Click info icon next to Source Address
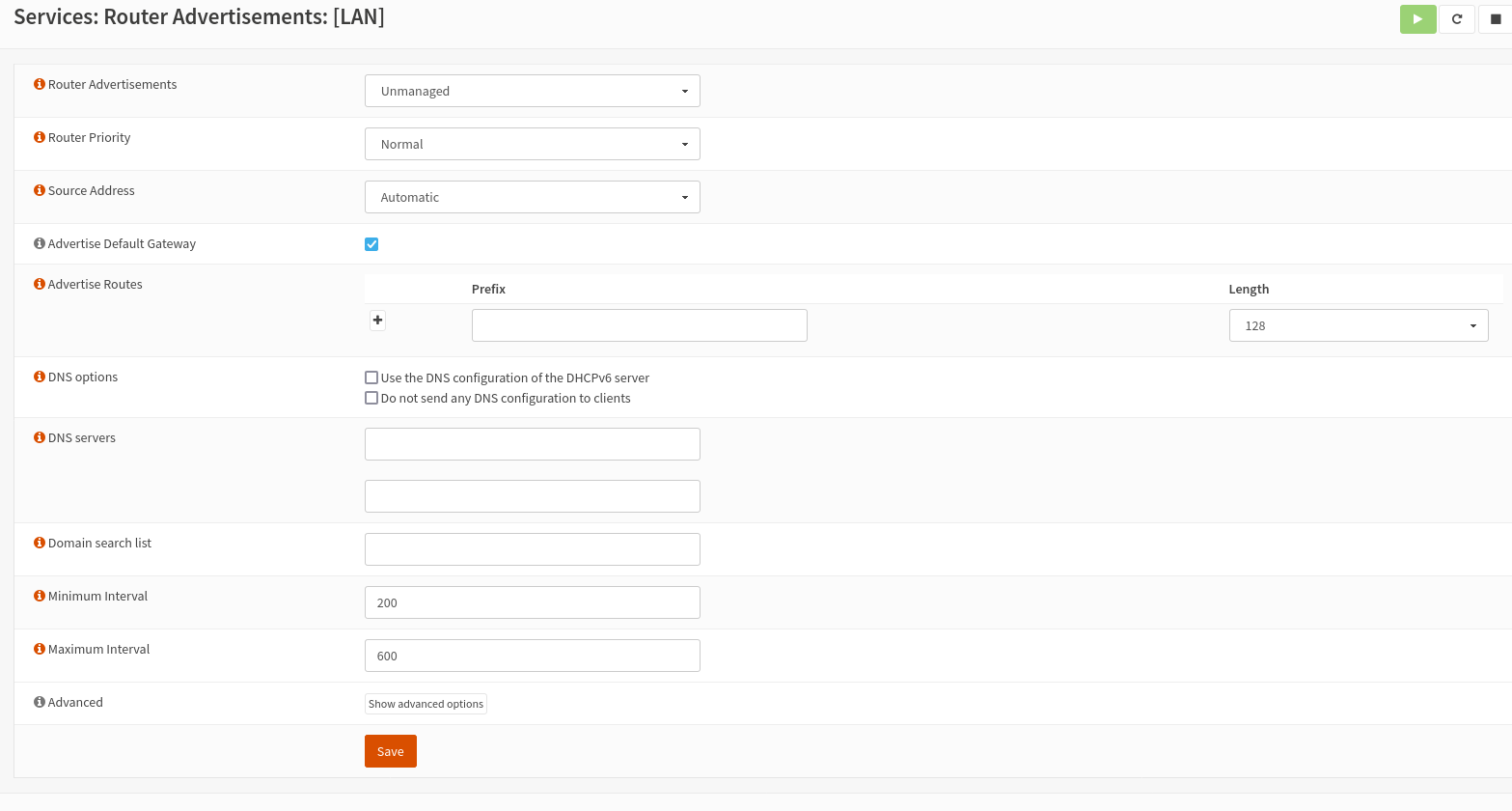The image size is (1512, 811). 40,190
